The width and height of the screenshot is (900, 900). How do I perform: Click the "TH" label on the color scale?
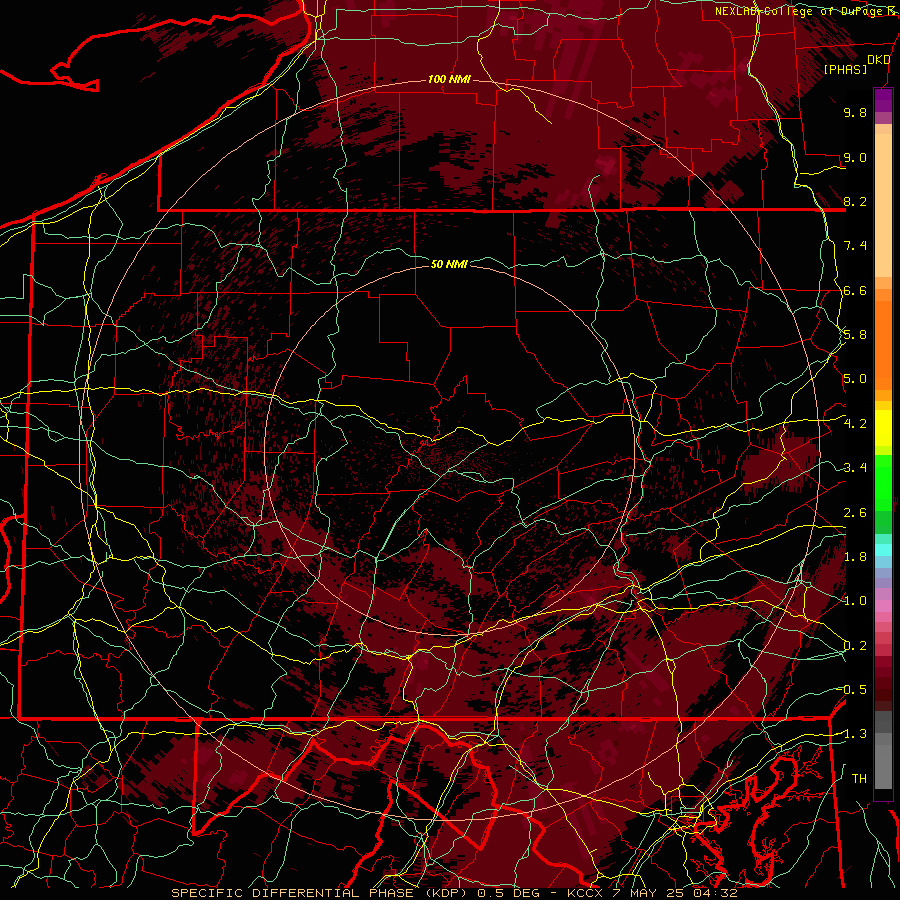click(859, 779)
